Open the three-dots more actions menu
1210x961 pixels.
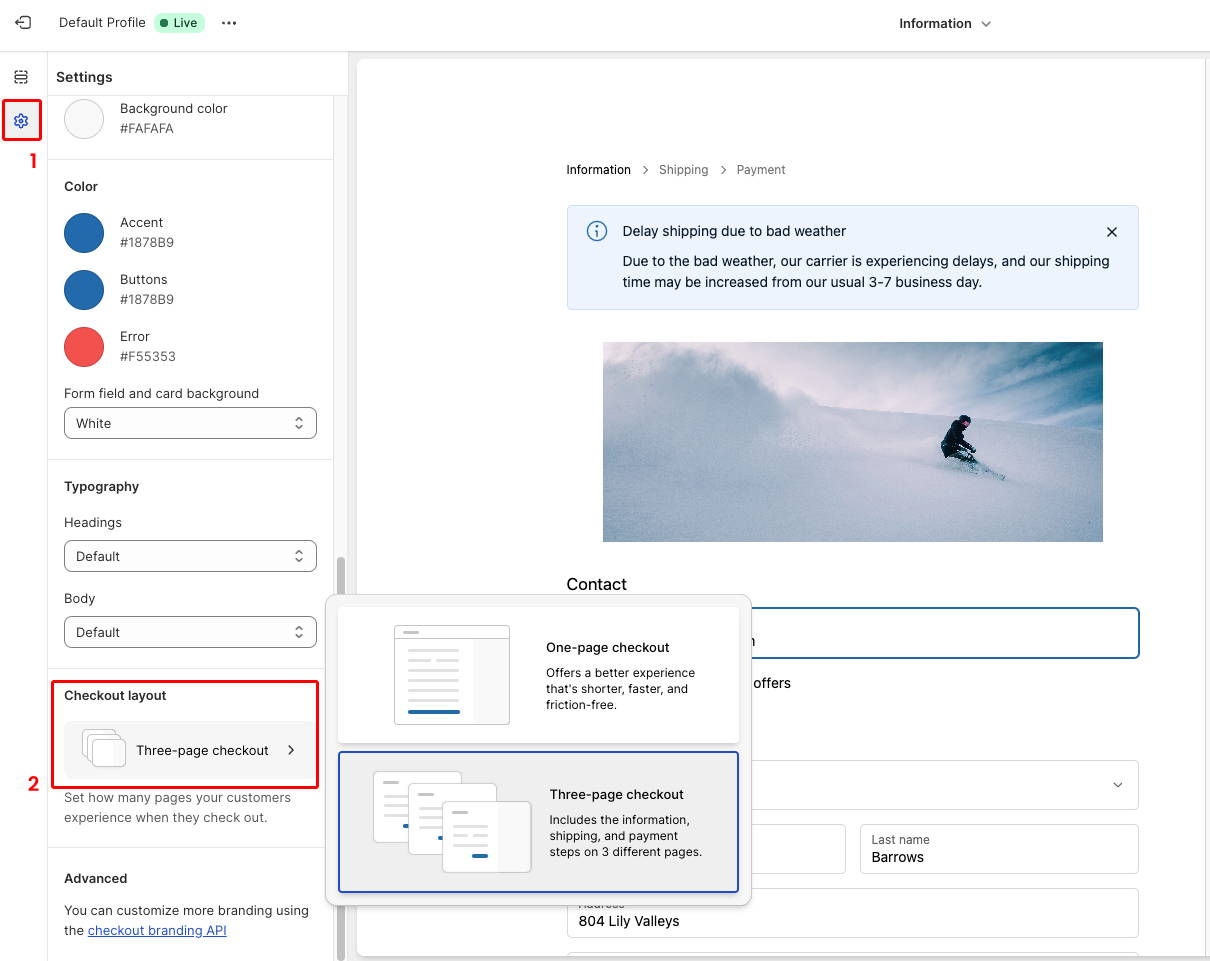[229, 23]
